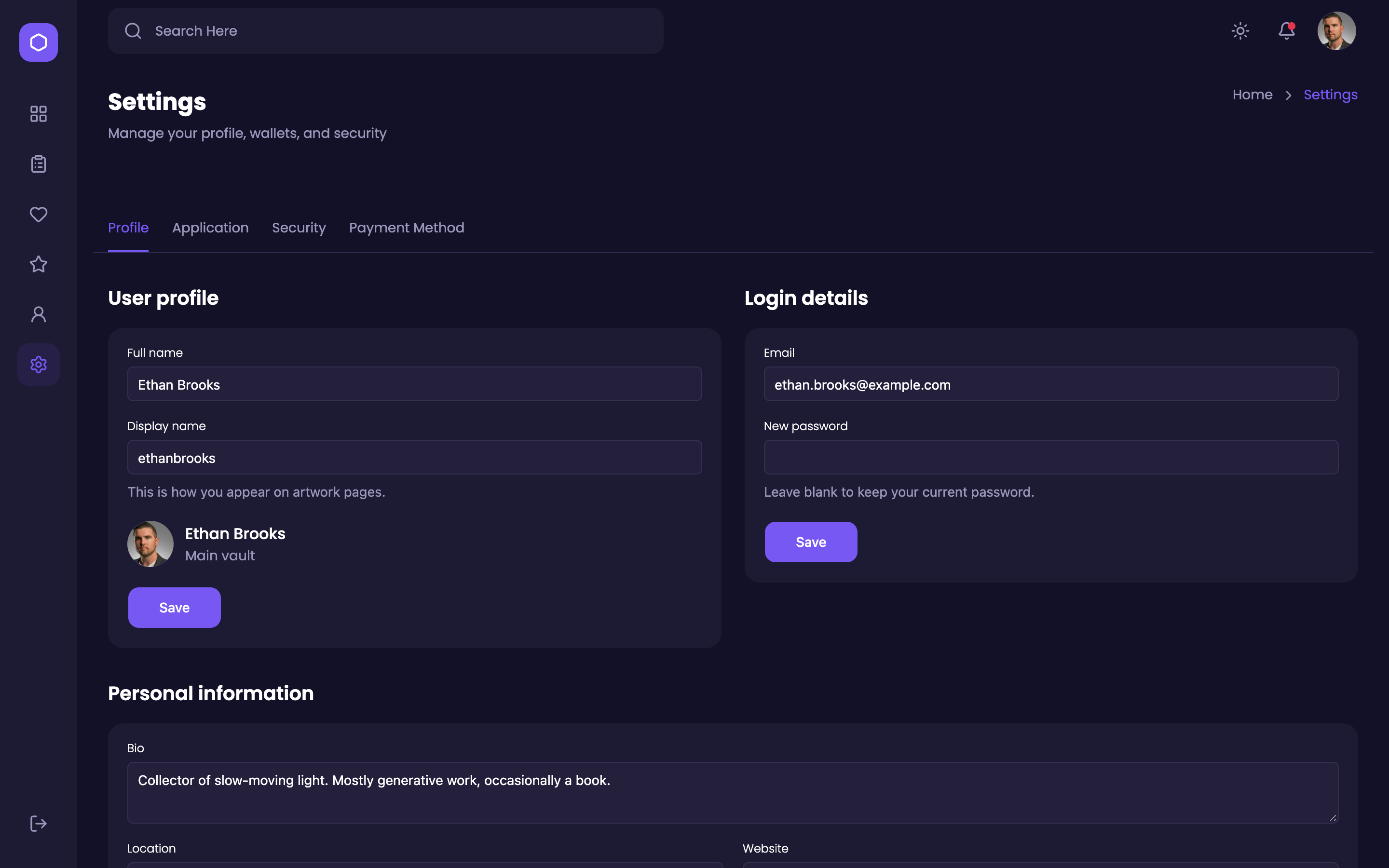This screenshot has height=868, width=1389.
Task: Toggle light theme with the sun icon
Action: 1240,31
